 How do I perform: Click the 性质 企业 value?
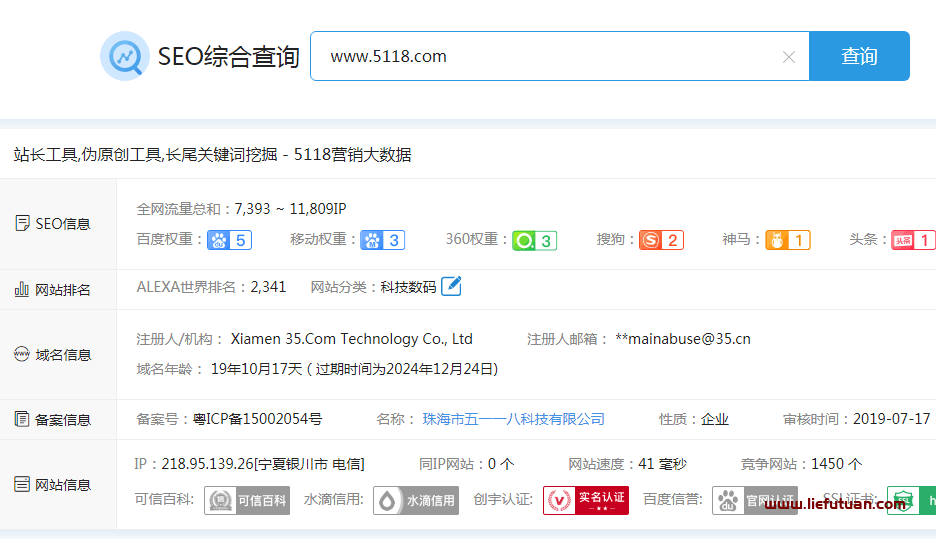click(715, 419)
